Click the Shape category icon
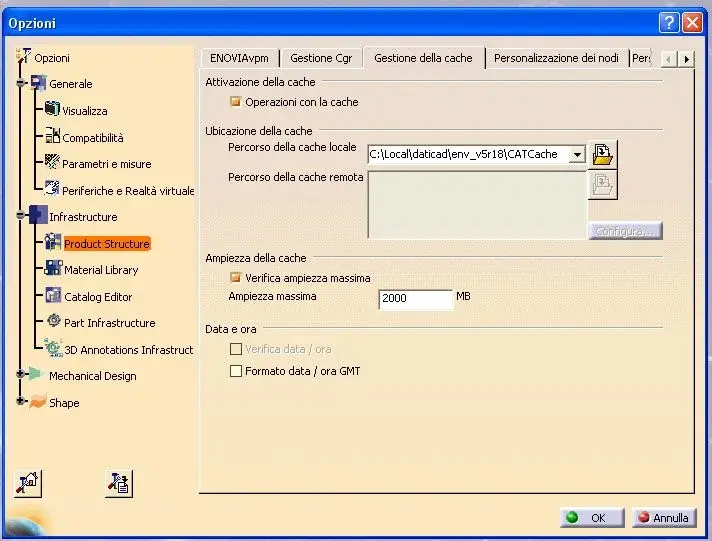Screen dimensions: 712x541 point(38,401)
